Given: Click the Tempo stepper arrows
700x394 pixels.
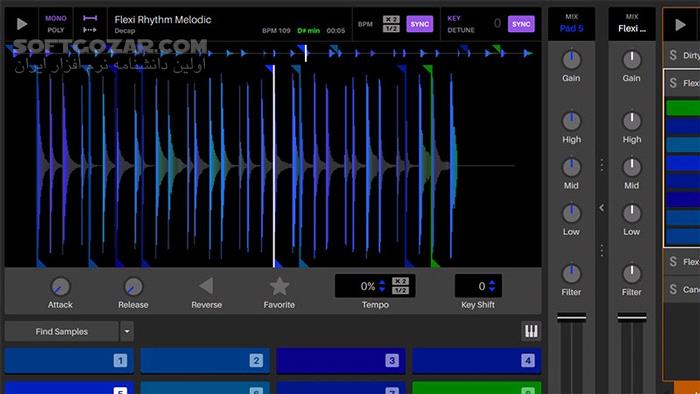Looking at the screenshot, I should (x=382, y=286).
